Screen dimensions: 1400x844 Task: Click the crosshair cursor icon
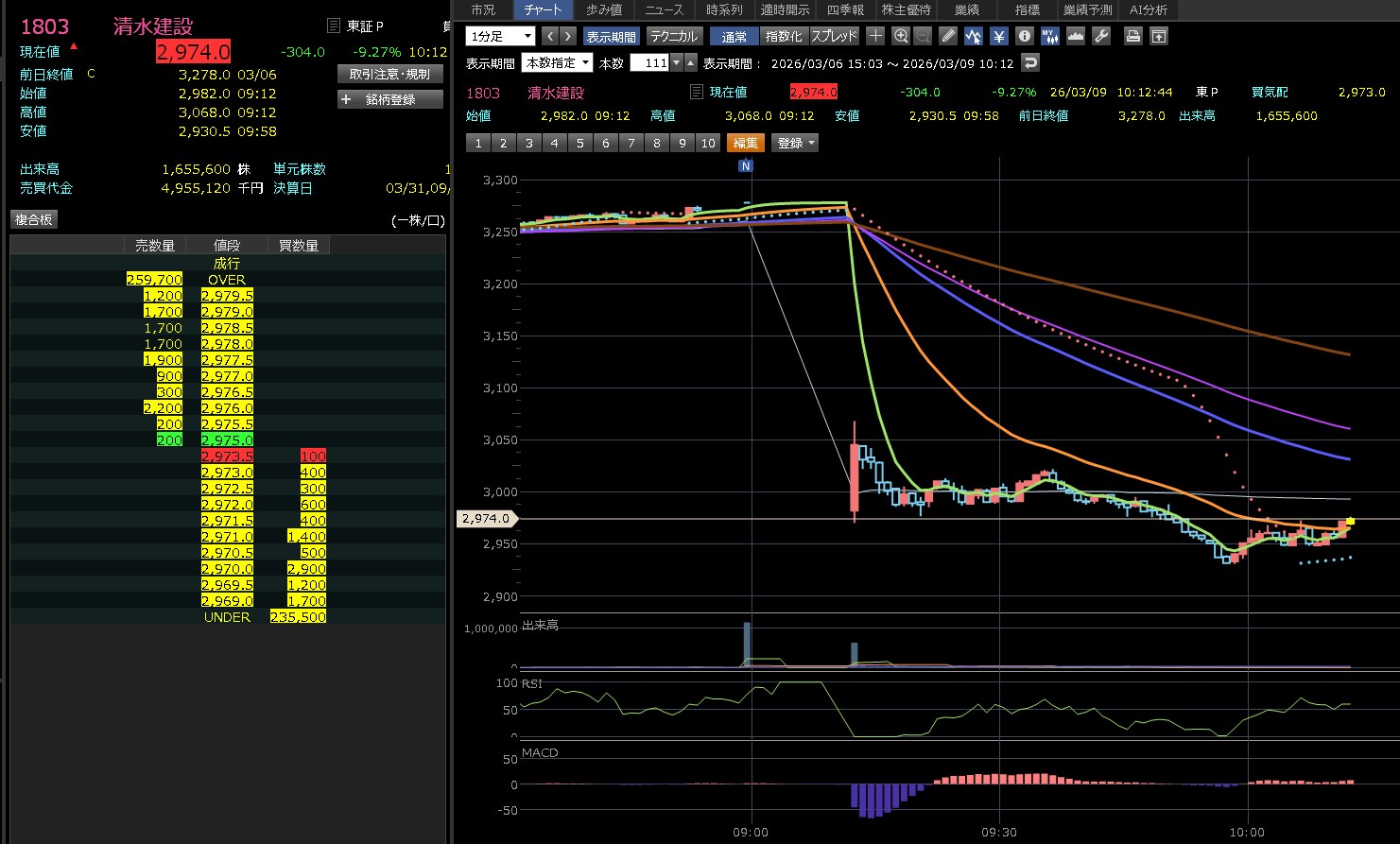(875, 36)
